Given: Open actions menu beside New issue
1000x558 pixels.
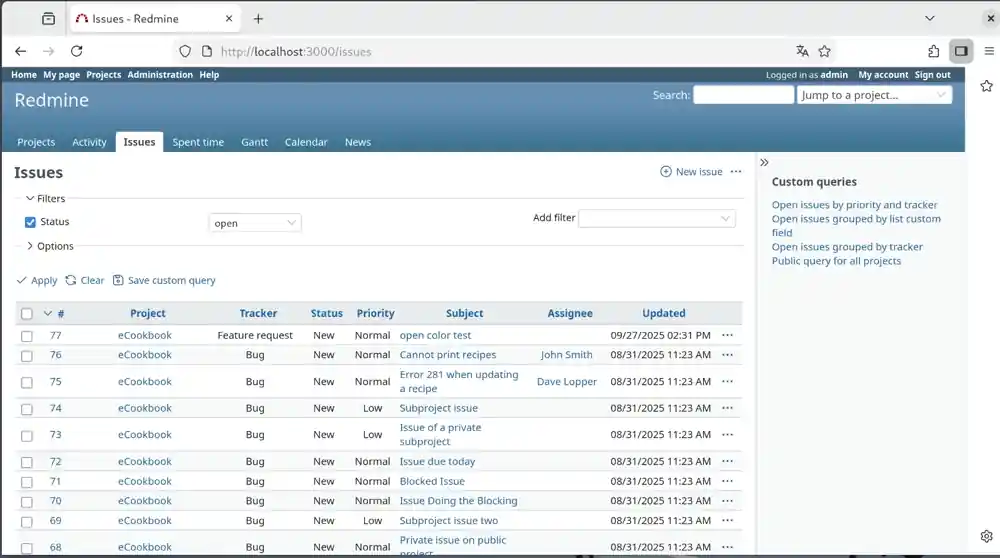Looking at the screenshot, I should pyautogui.click(x=736, y=172).
